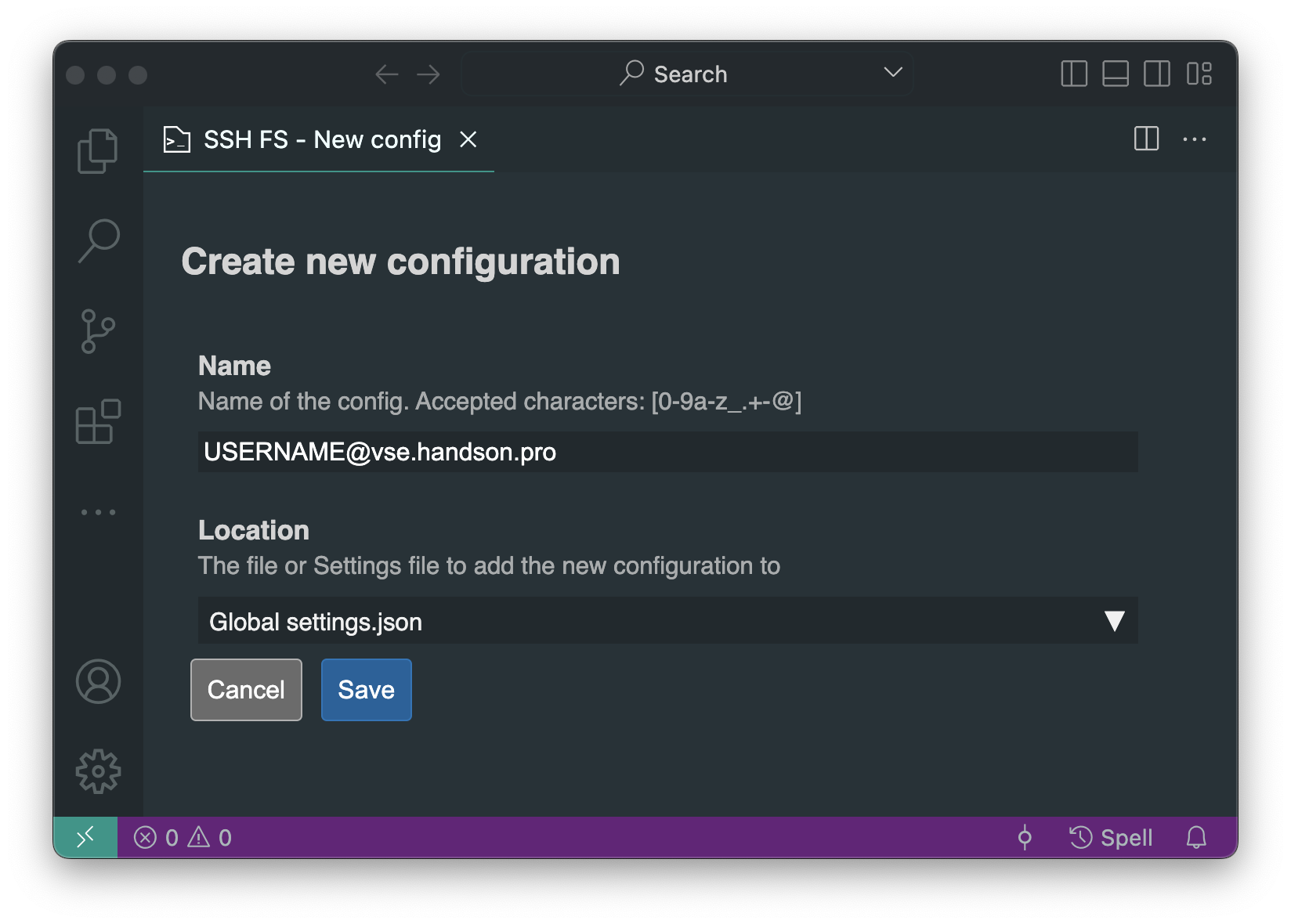Show additional views via activity bar ellipsis

(x=98, y=512)
